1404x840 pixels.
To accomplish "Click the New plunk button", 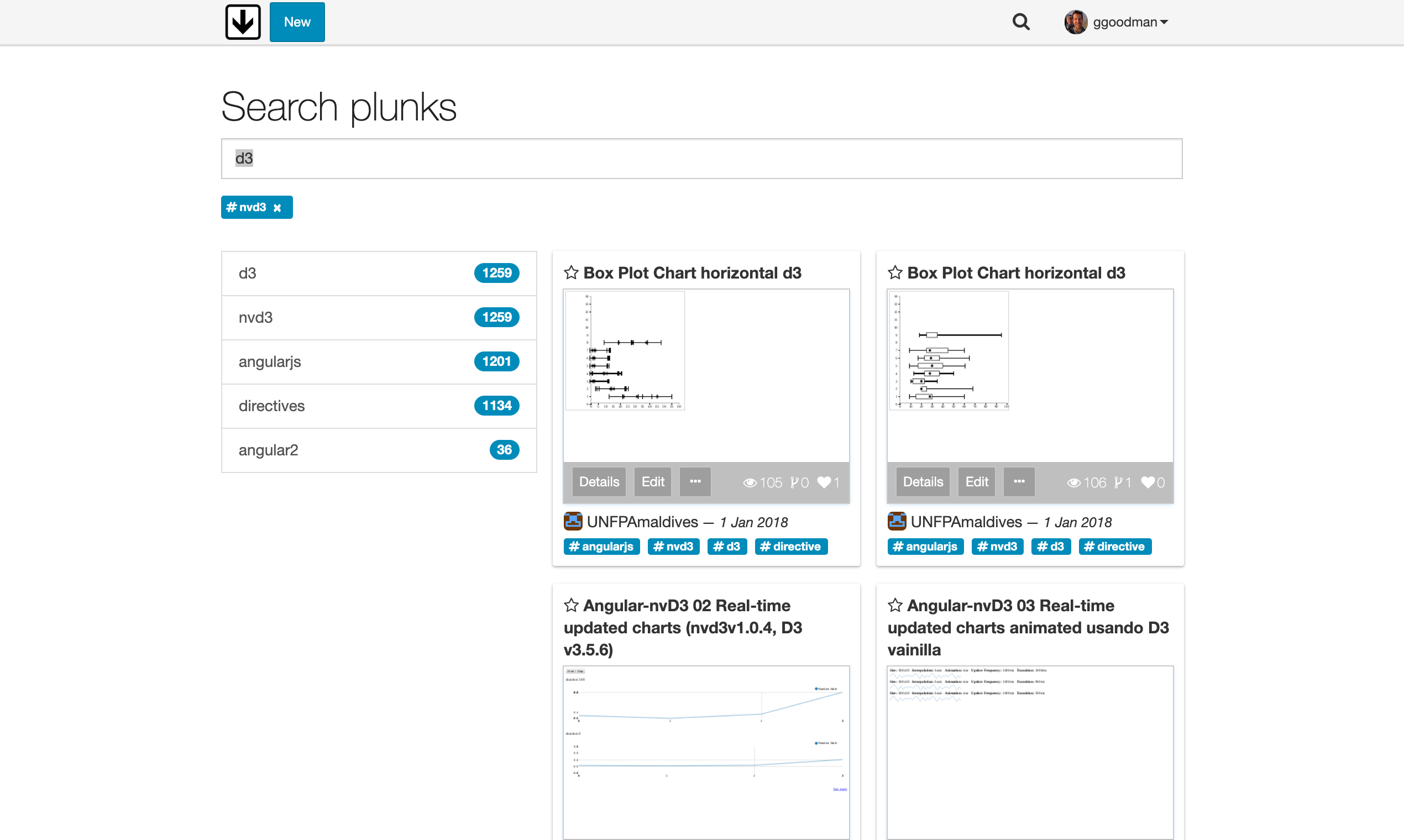I will (x=297, y=22).
